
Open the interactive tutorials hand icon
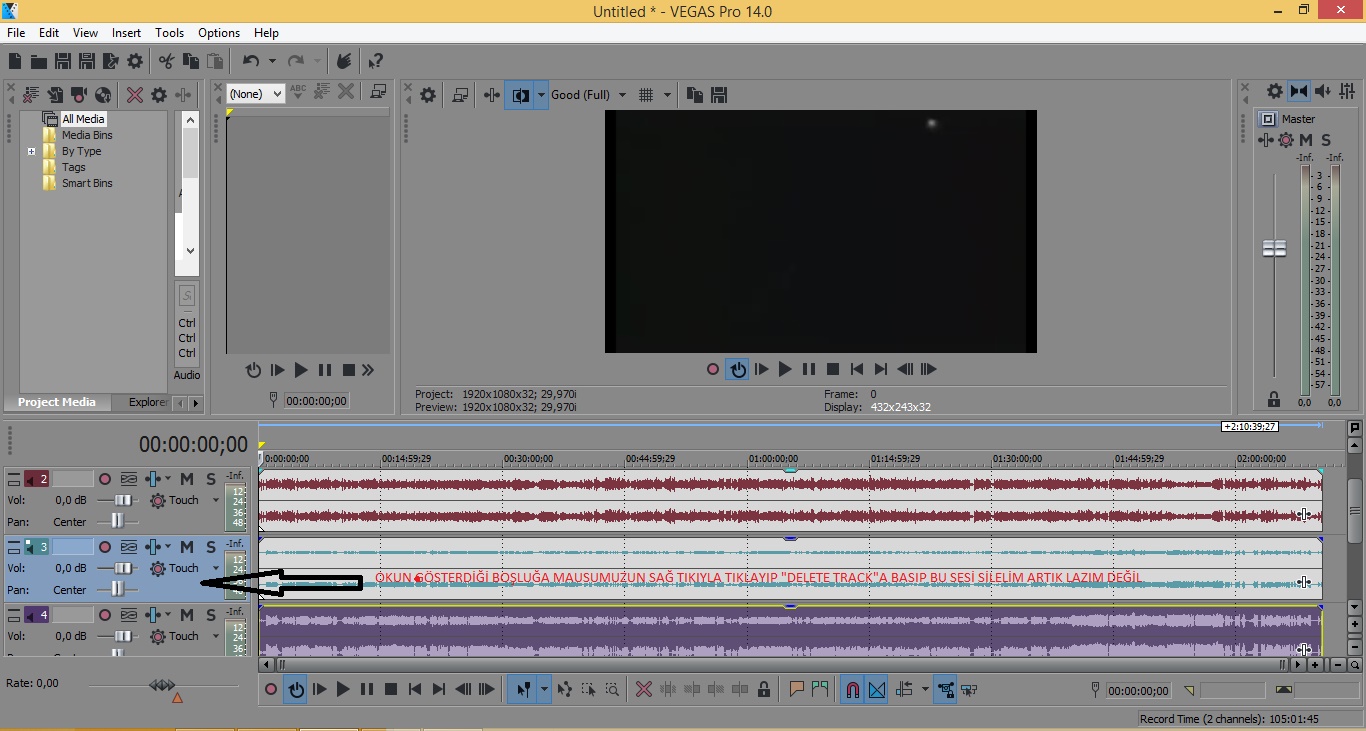343,61
